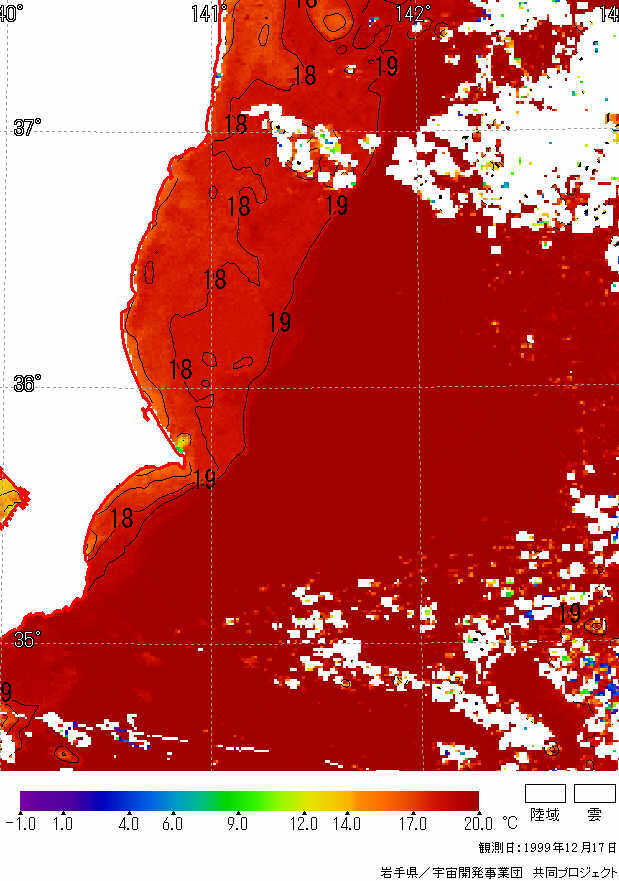The image size is (619, 881).
Task: Select the 1.0 scale tick label
Action: 63,824
